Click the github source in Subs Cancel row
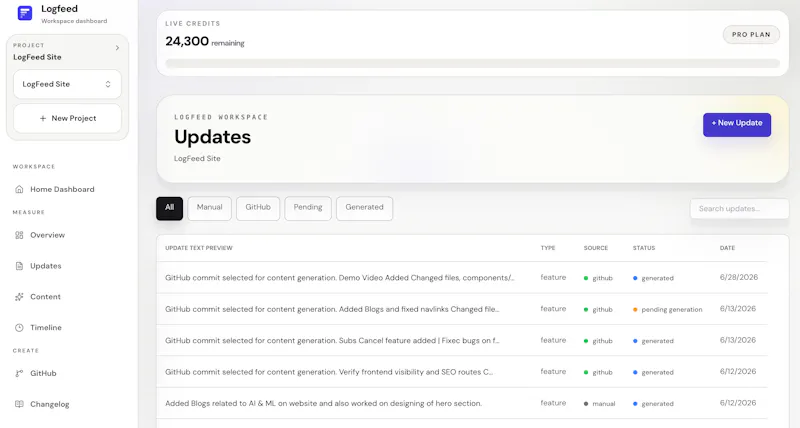This screenshot has height=428, width=800. click(x=598, y=341)
